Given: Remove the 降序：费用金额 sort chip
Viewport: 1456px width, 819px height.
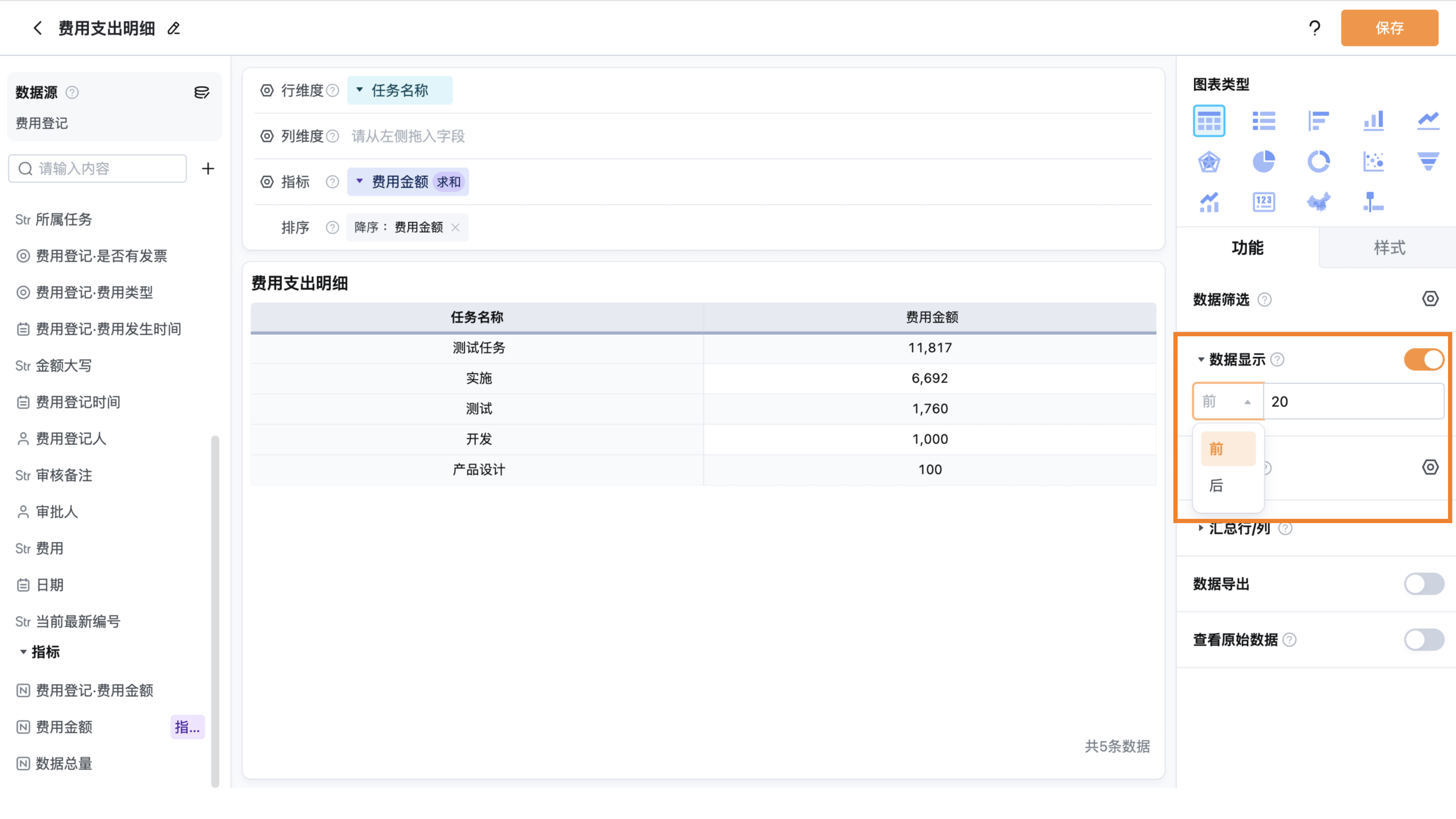Looking at the screenshot, I should [456, 227].
